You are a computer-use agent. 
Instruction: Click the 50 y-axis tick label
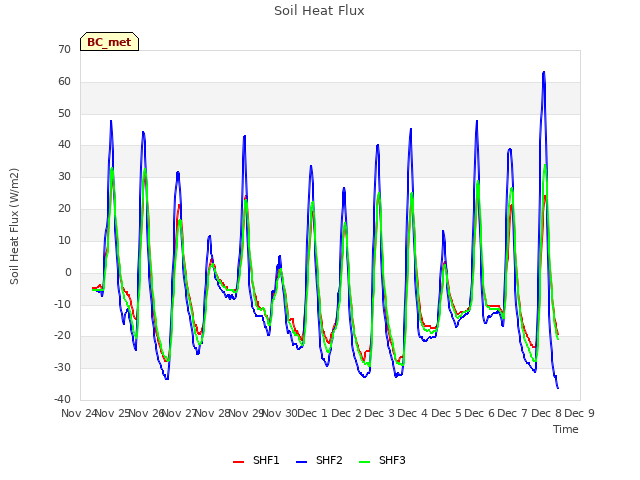(x=64, y=113)
